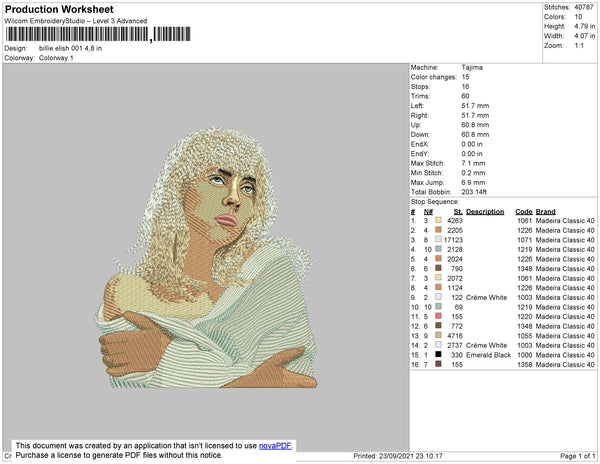Click the 'Emerald Black' description

488,355
